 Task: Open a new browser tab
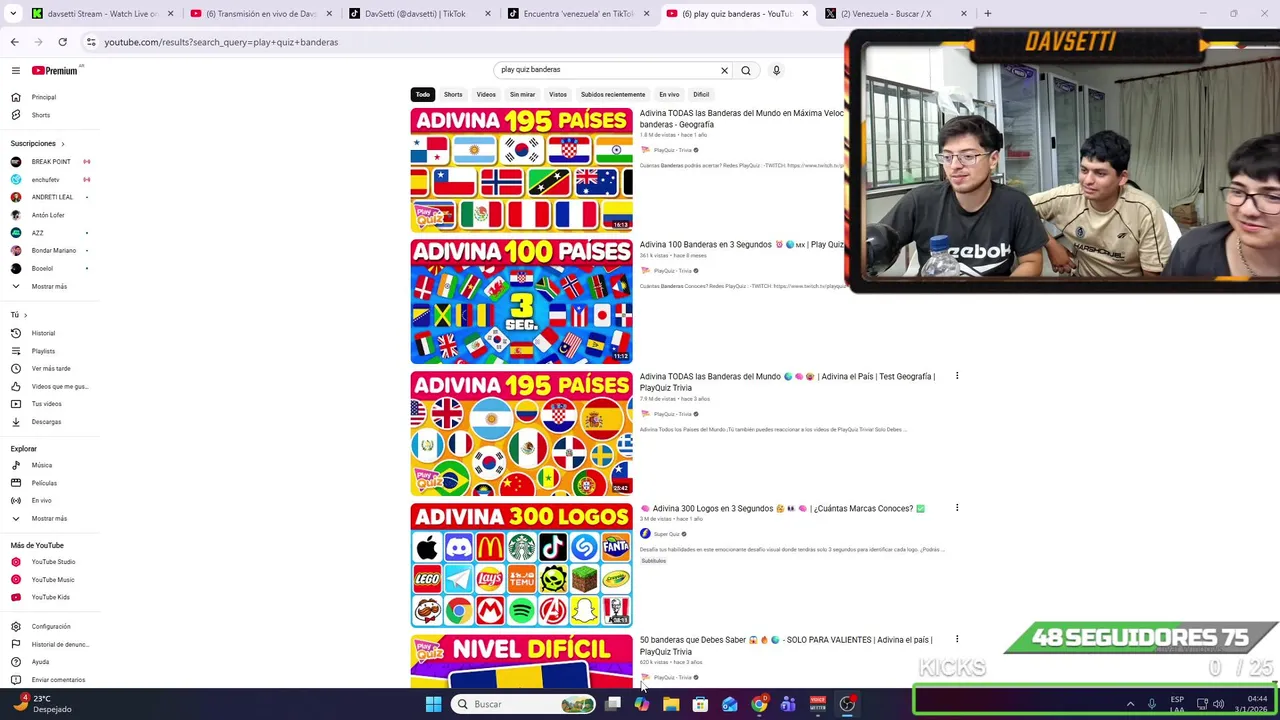(x=987, y=14)
